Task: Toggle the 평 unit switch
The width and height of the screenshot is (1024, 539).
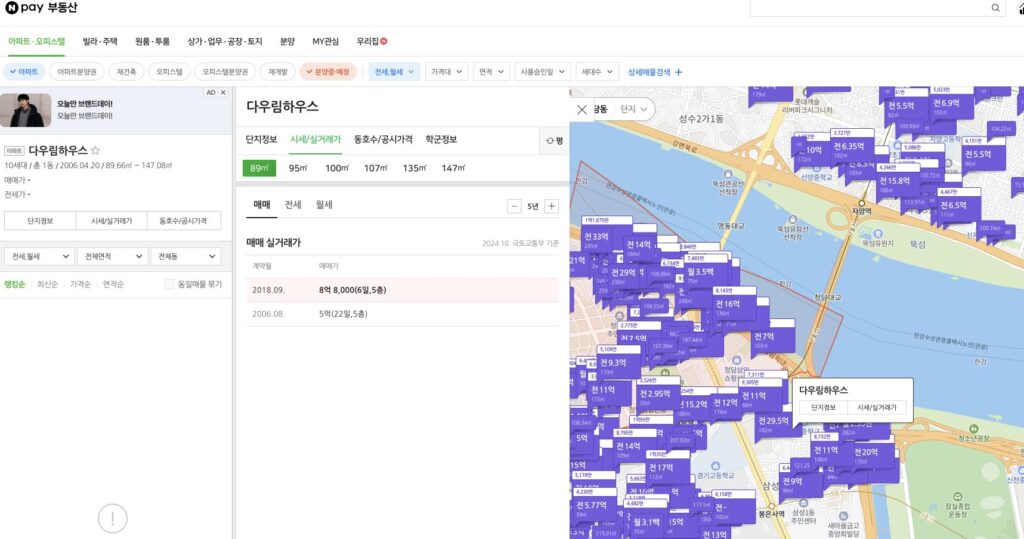Action: tap(555, 140)
